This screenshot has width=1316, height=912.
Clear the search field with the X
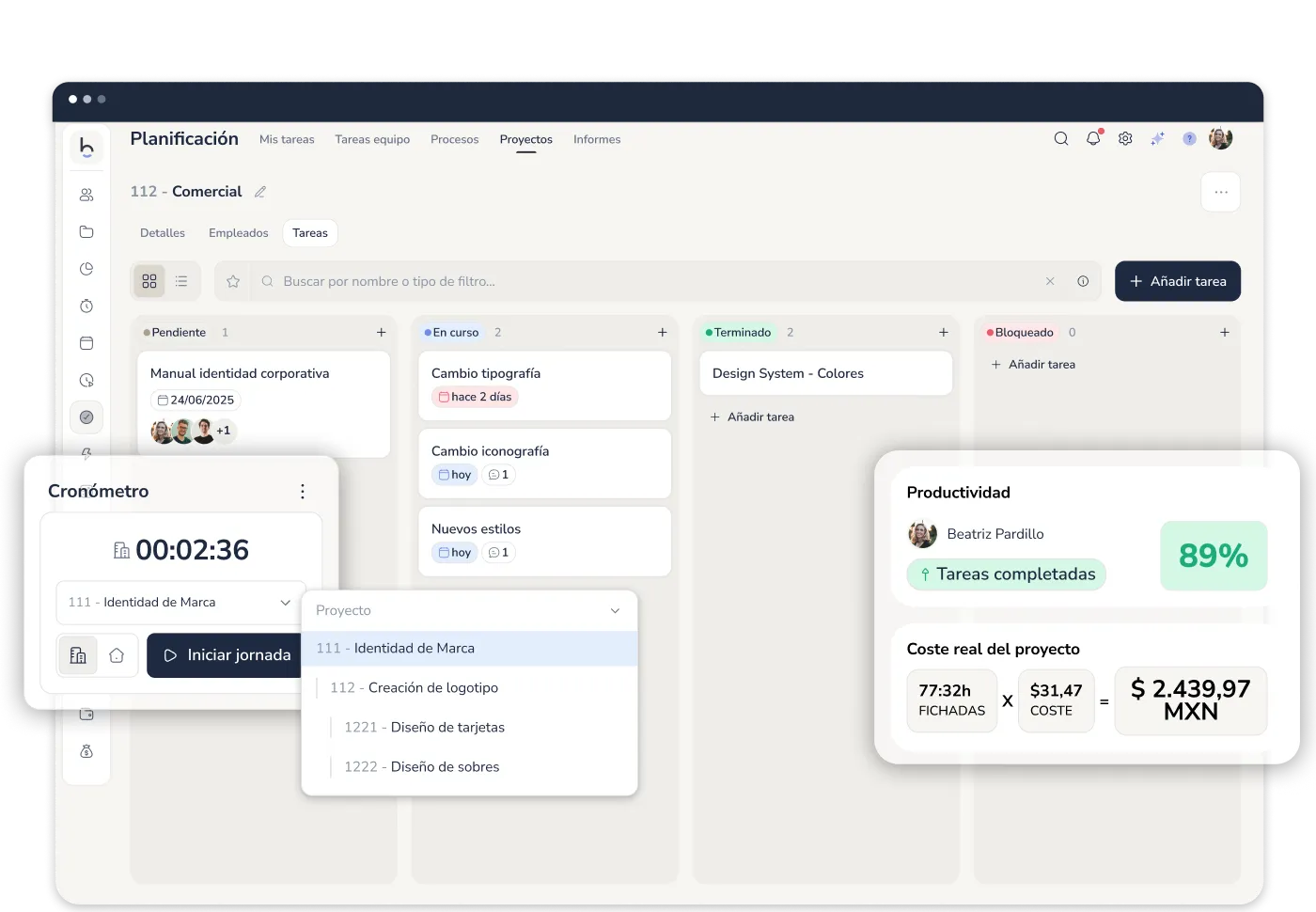click(x=1050, y=281)
